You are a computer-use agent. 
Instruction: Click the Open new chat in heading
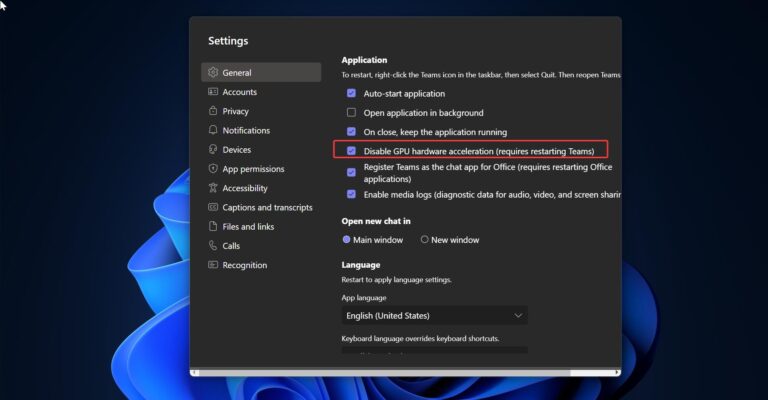click(376, 221)
